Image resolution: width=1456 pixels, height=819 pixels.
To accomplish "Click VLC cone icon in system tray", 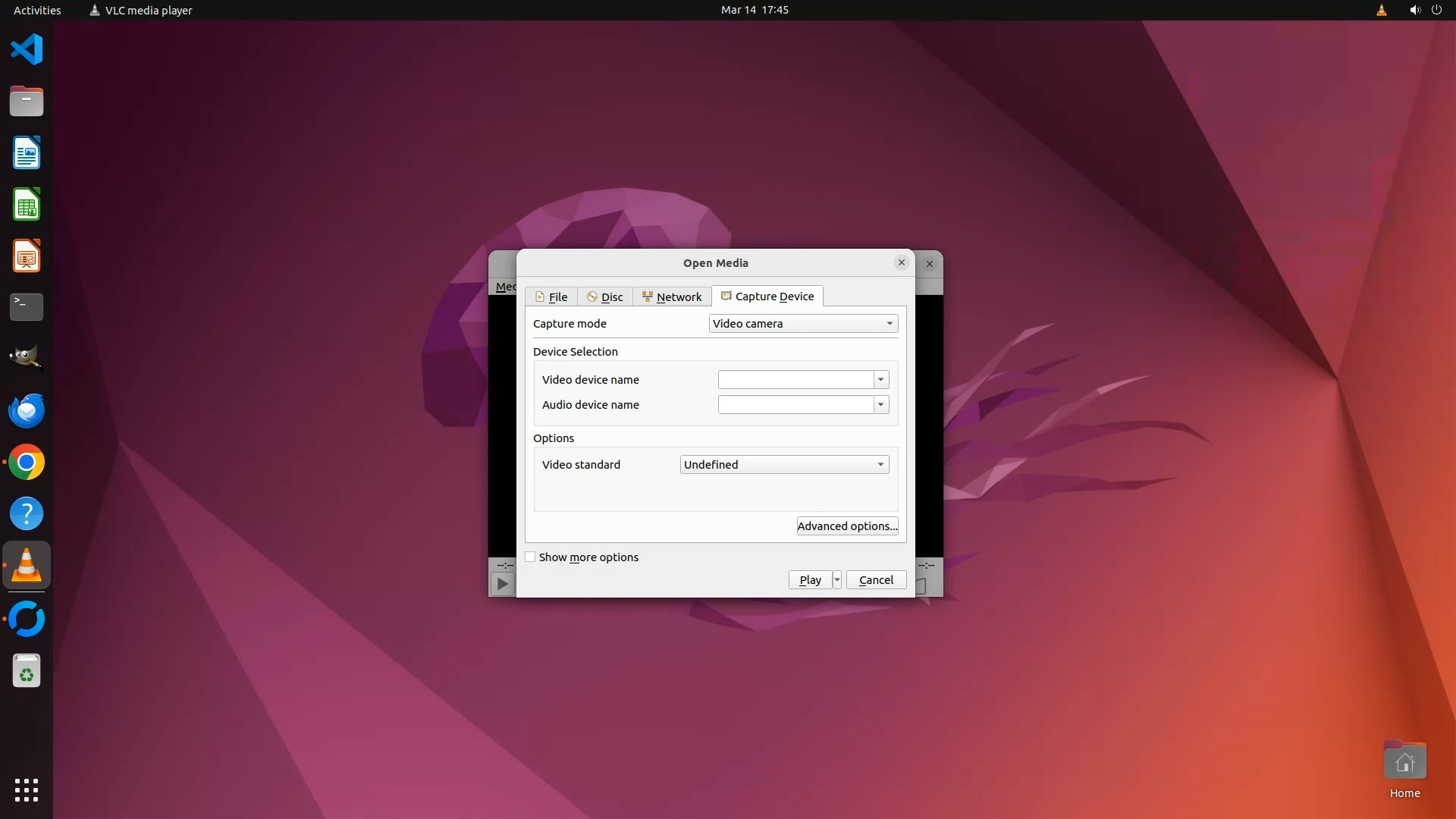I will click(x=1381, y=10).
